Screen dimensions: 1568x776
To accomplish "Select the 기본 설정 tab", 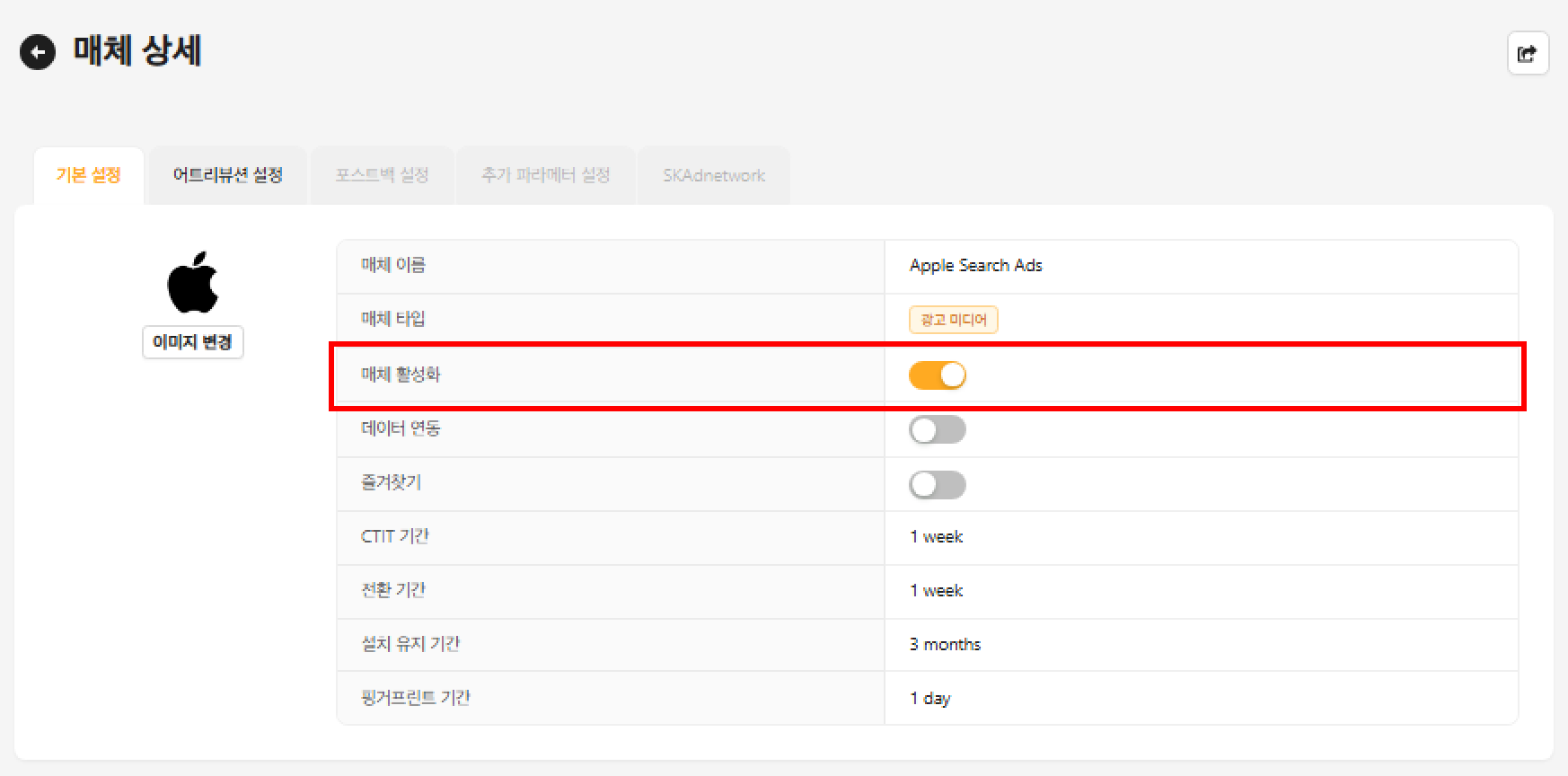I will (x=88, y=175).
